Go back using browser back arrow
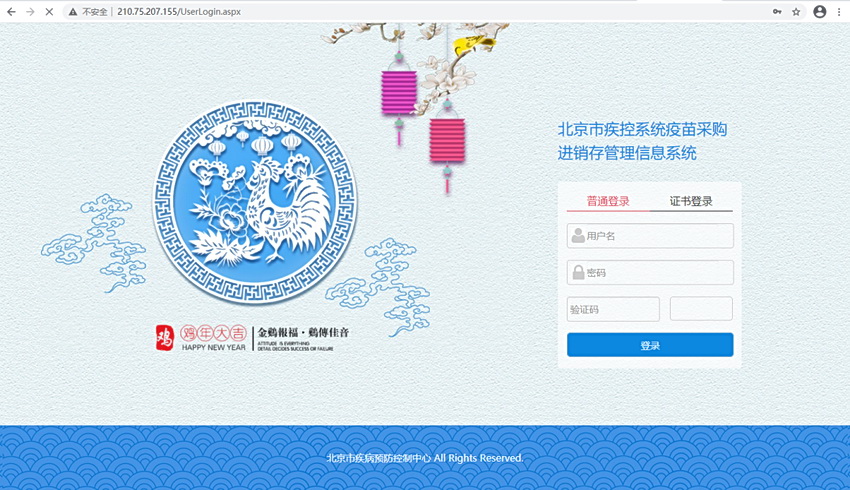This screenshot has height=490, width=850. pyautogui.click(x=11, y=11)
